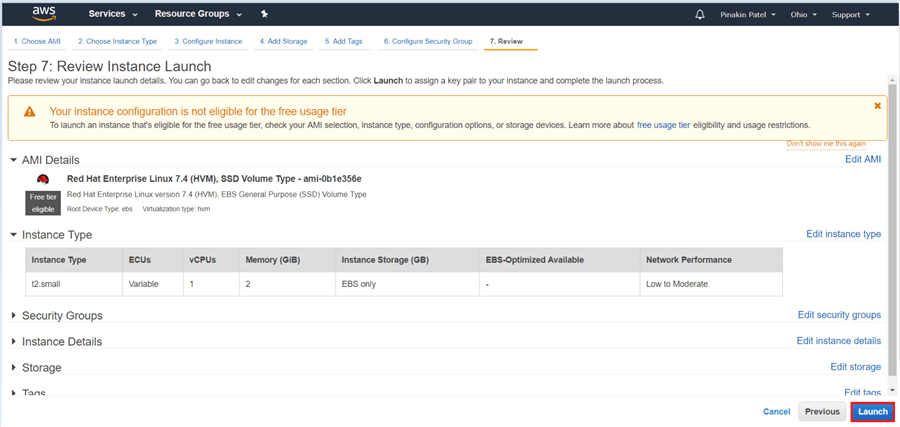Click the Variable ECUs cell
This screenshot has height=427, width=900.
(153, 284)
